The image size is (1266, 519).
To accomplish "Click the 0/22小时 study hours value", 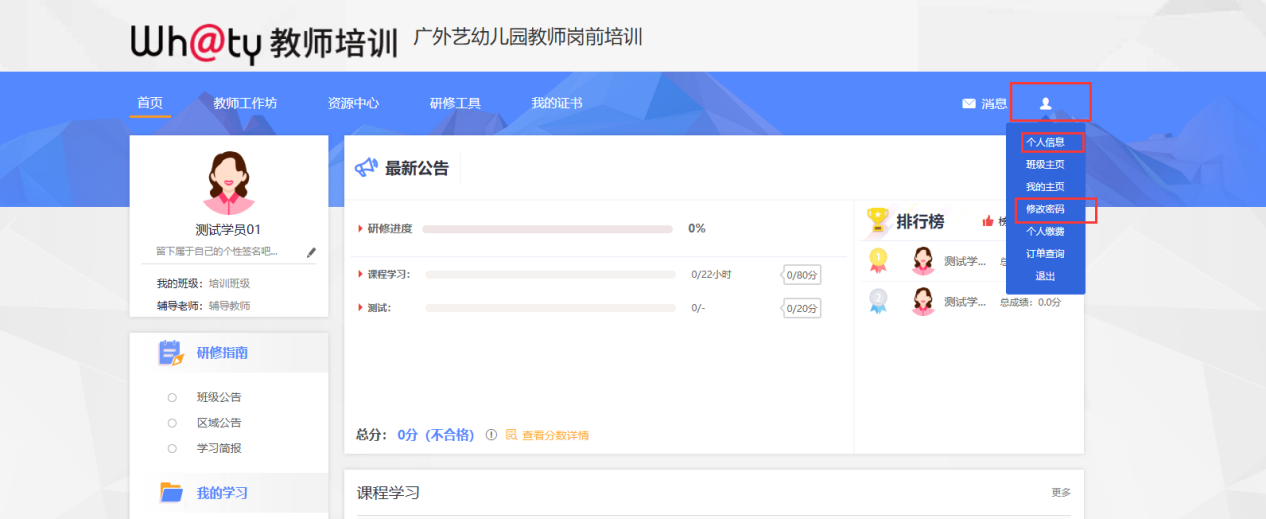I will click(x=711, y=274).
